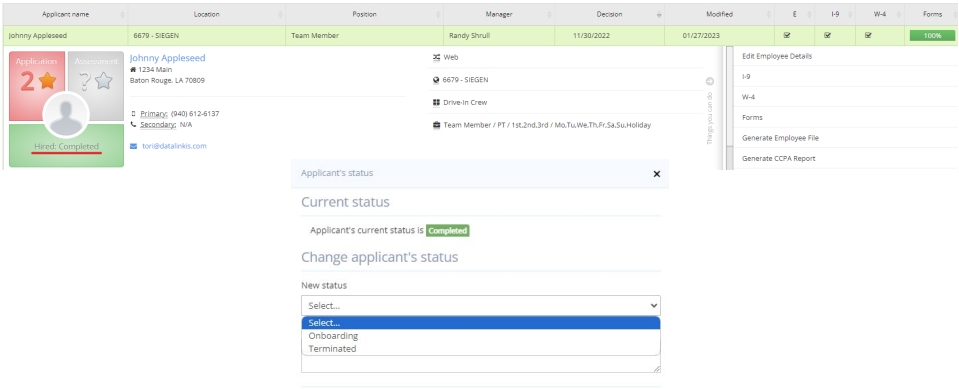Click the shuffle icon next to Web

tap(436, 57)
